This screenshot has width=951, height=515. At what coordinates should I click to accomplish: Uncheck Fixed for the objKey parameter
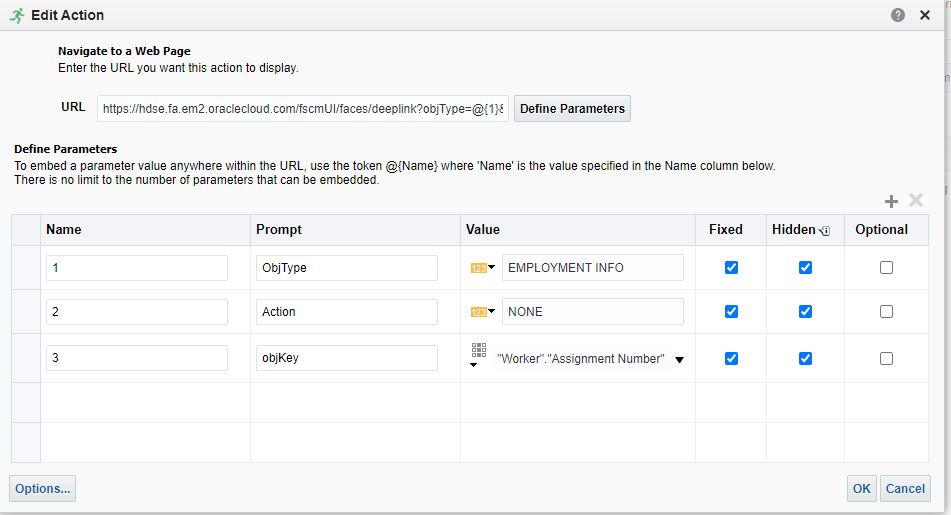pos(731,358)
